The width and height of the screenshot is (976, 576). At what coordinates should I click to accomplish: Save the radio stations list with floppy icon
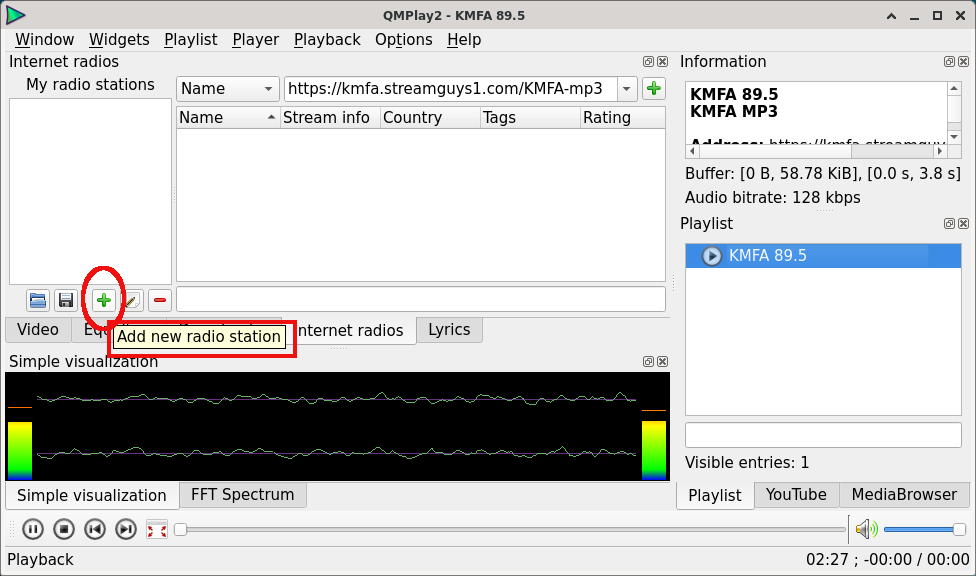coord(66,300)
